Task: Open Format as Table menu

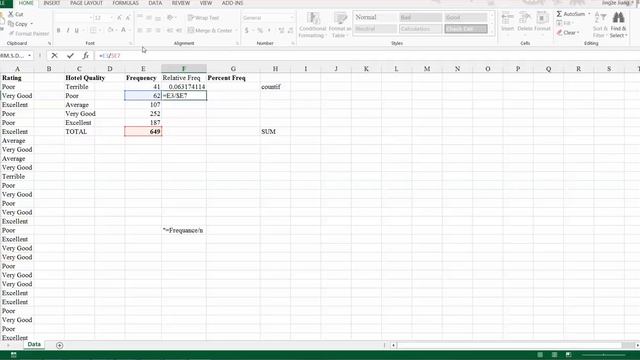Action: [x=340, y=25]
